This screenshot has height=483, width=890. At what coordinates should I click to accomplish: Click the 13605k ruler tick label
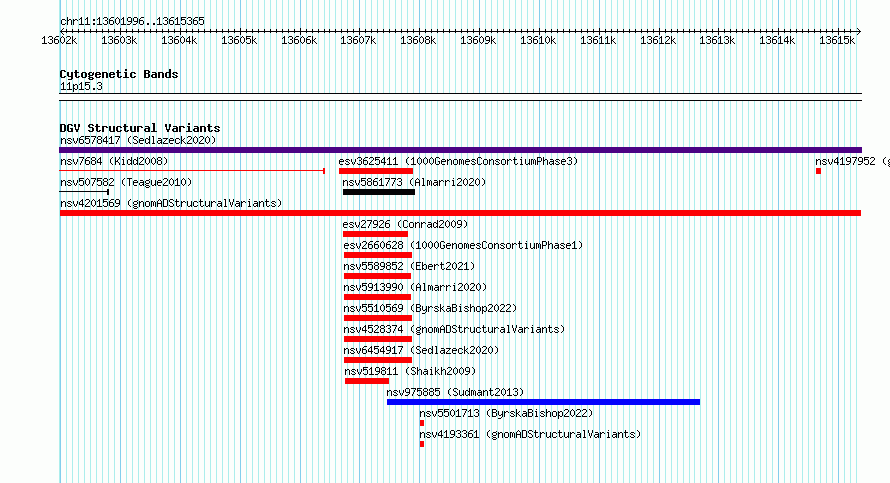(239, 41)
